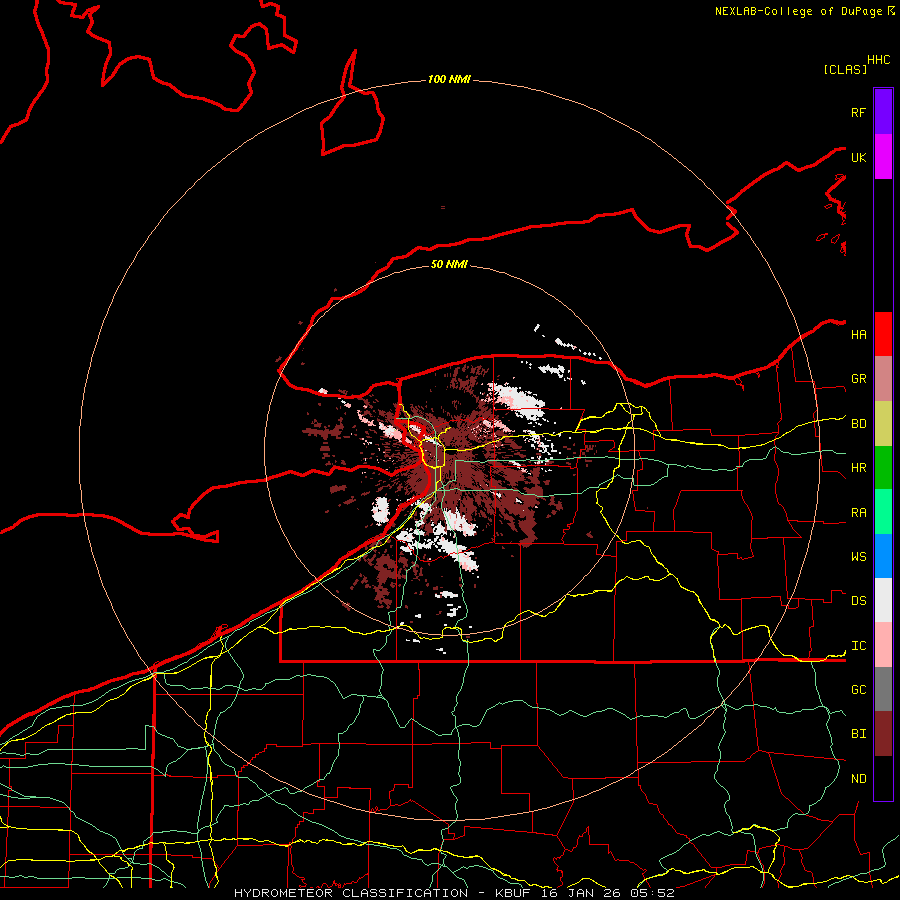The image size is (900, 900).
Task: Click the HR legend label
Action: pyautogui.click(x=858, y=468)
